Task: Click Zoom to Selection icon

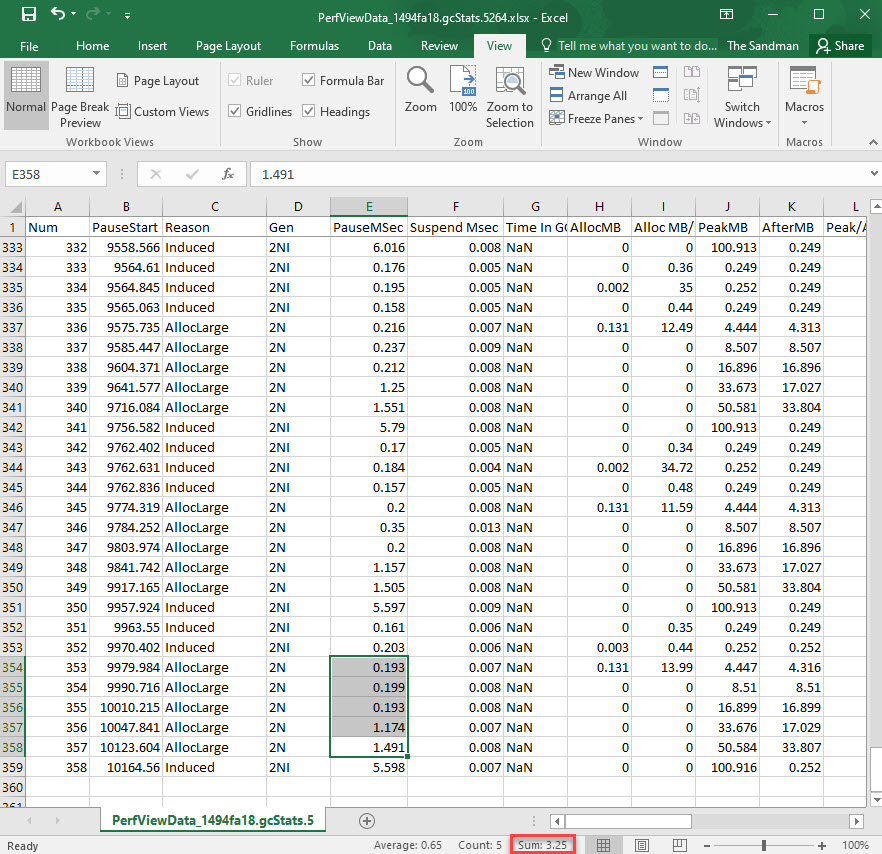Action: pyautogui.click(x=510, y=97)
